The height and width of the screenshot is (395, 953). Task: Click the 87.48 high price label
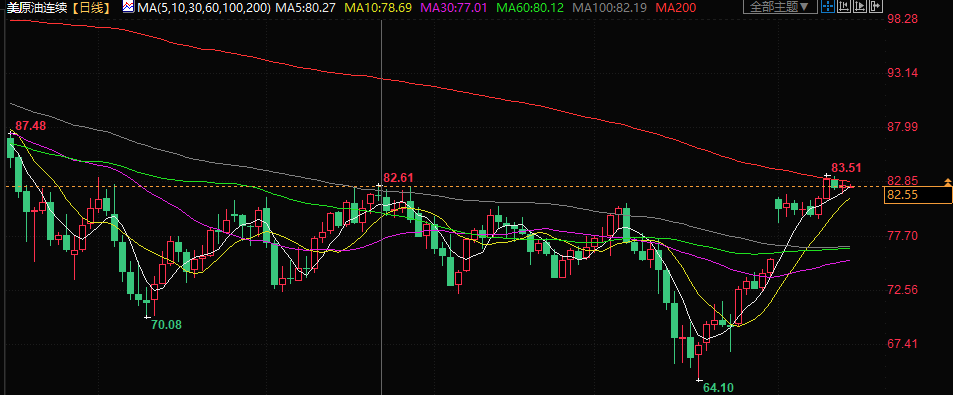pyautogui.click(x=31, y=126)
